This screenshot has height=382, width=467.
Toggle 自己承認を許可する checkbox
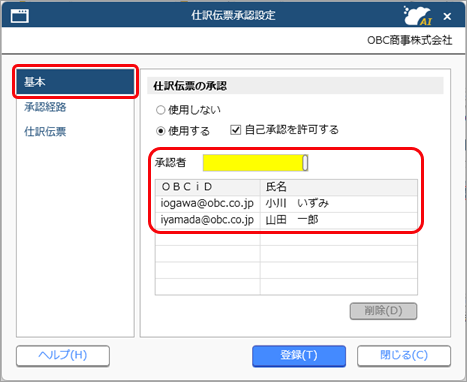pyautogui.click(x=235, y=130)
